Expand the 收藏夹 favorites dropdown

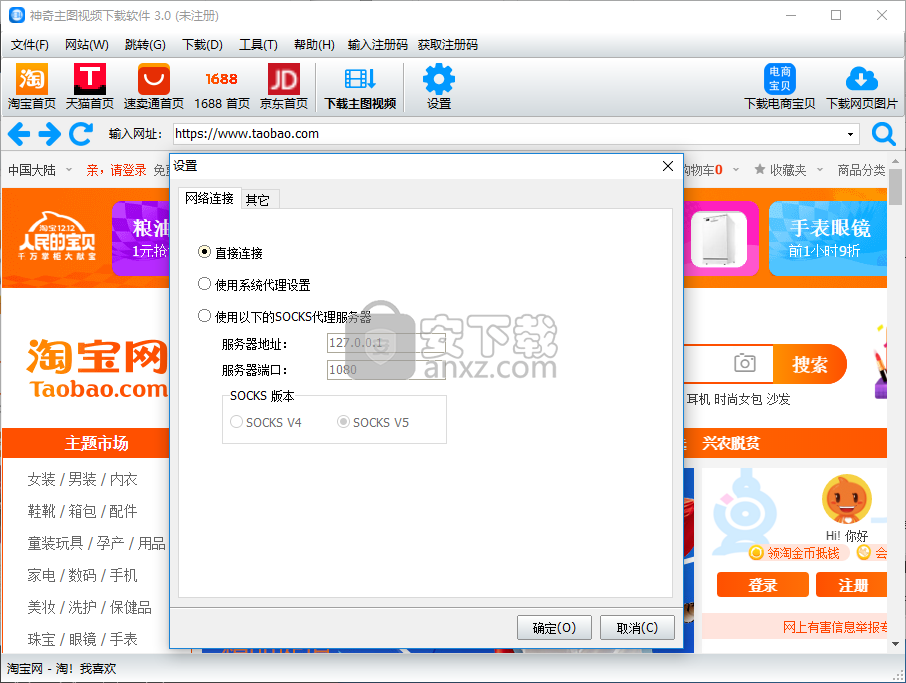click(819, 169)
